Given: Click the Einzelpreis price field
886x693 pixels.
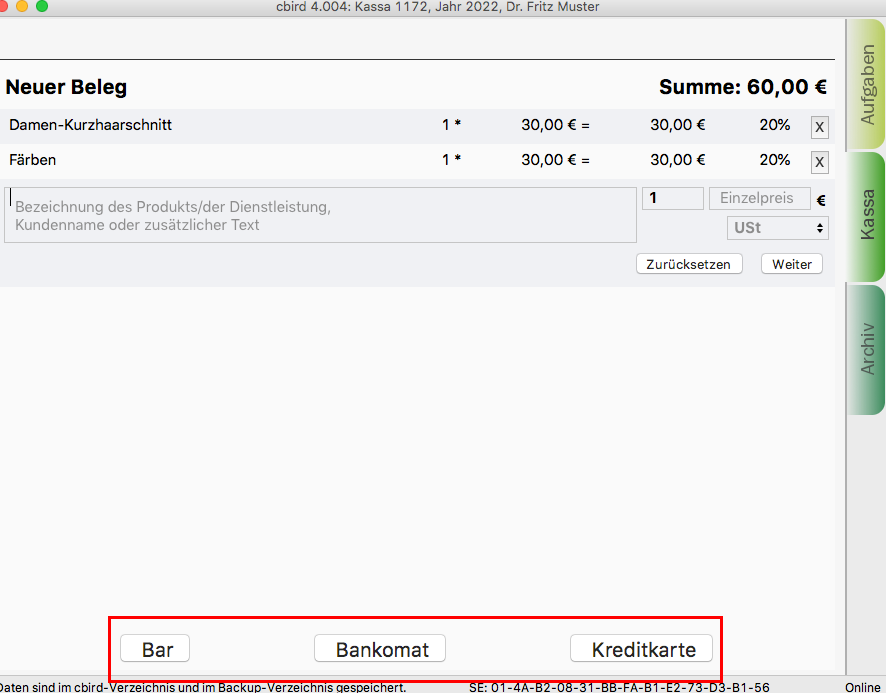Looking at the screenshot, I should (x=759, y=198).
